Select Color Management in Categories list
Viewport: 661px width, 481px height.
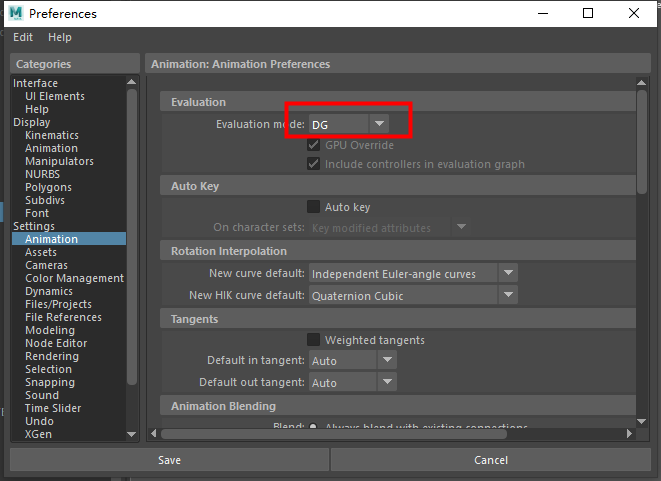coord(74,278)
